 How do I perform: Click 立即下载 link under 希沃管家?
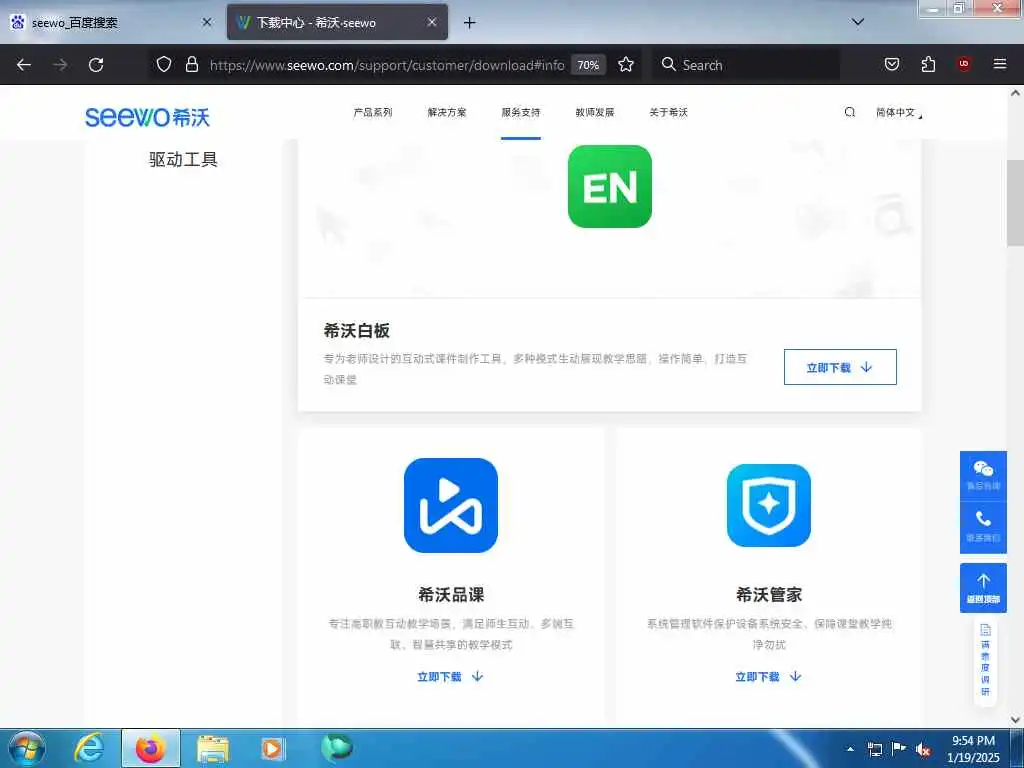click(x=769, y=677)
